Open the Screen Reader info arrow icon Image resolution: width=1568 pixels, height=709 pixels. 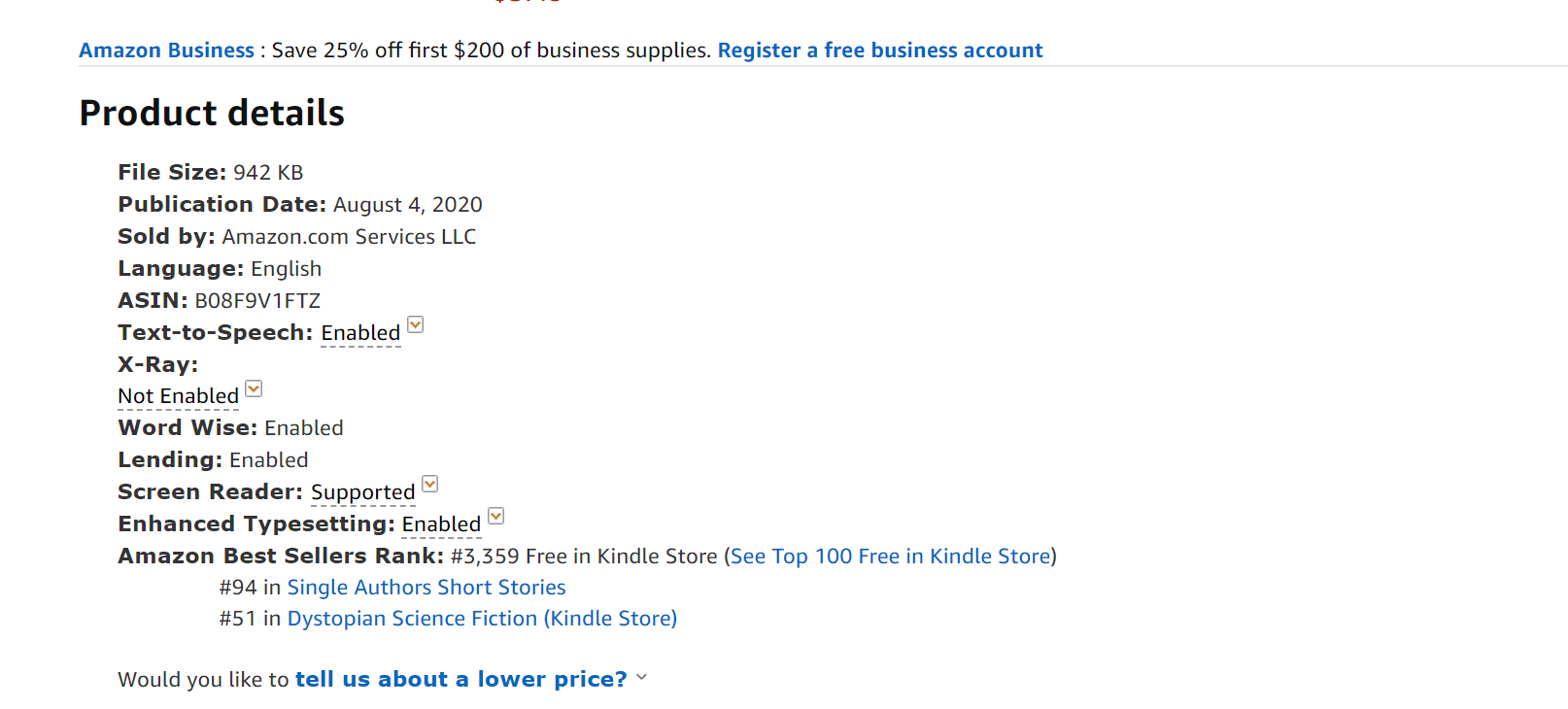430,484
